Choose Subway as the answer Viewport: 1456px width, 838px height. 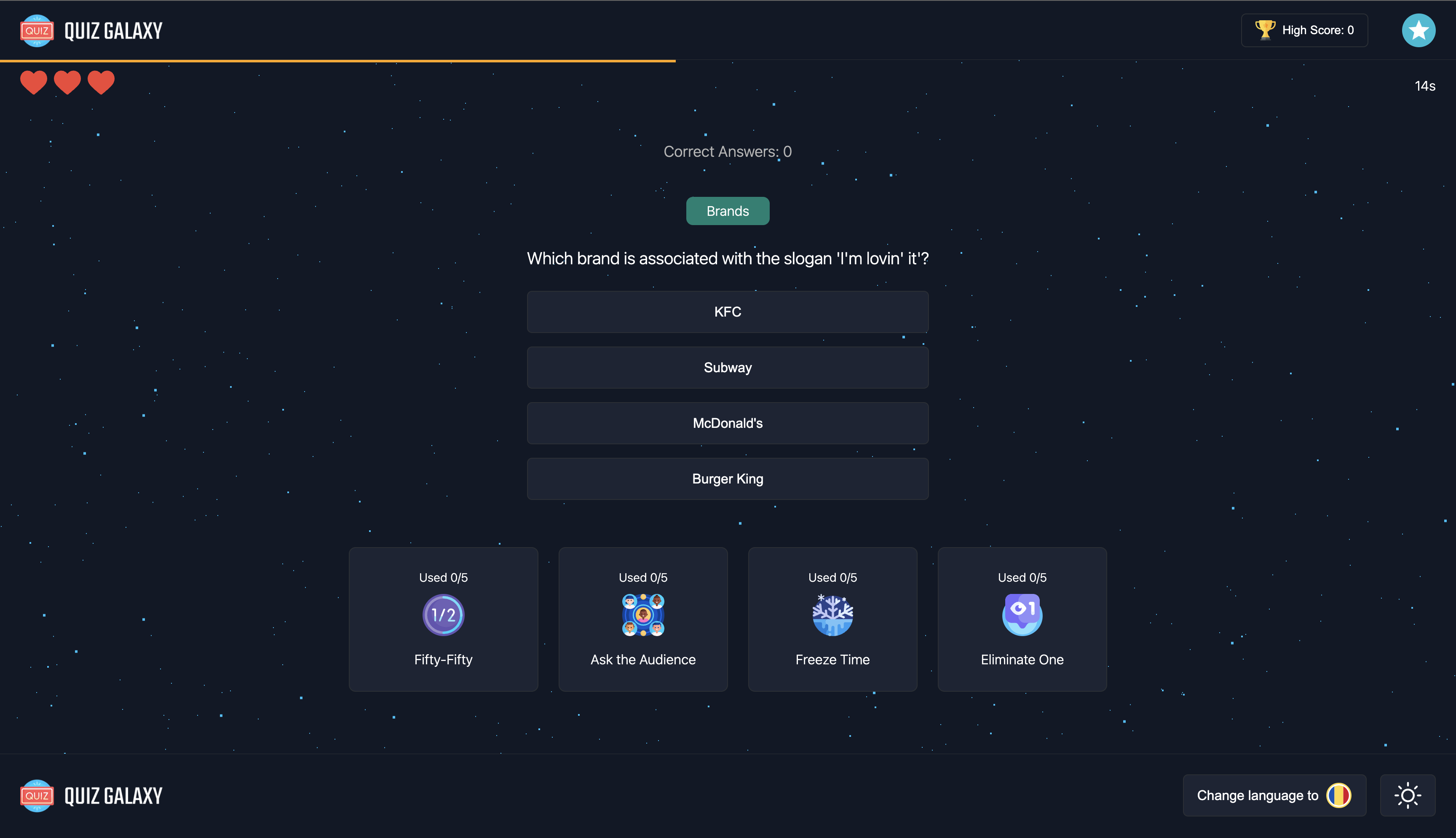pos(728,367)
